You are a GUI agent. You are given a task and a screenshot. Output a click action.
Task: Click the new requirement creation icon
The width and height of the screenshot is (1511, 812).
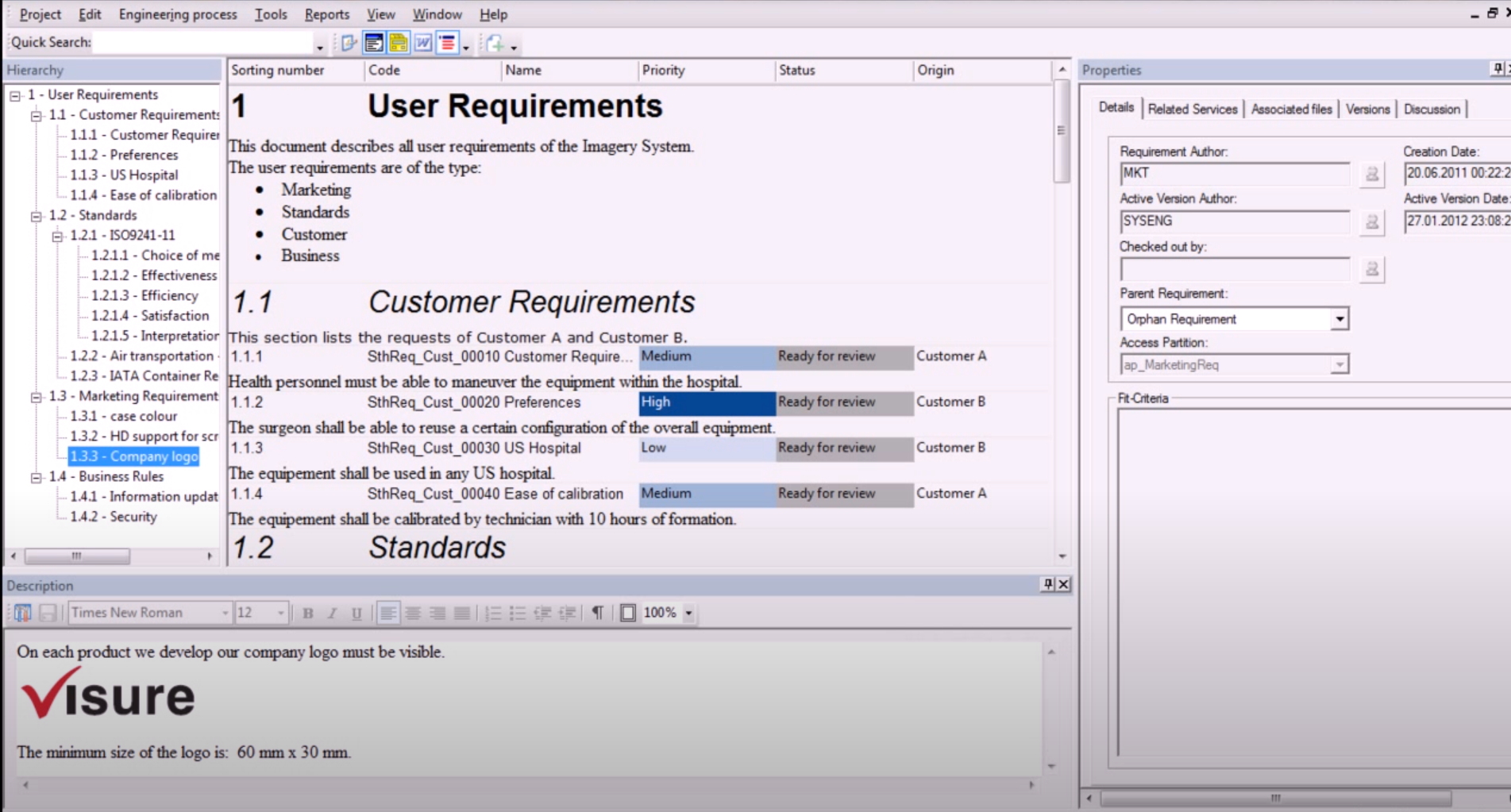(496, 44)
